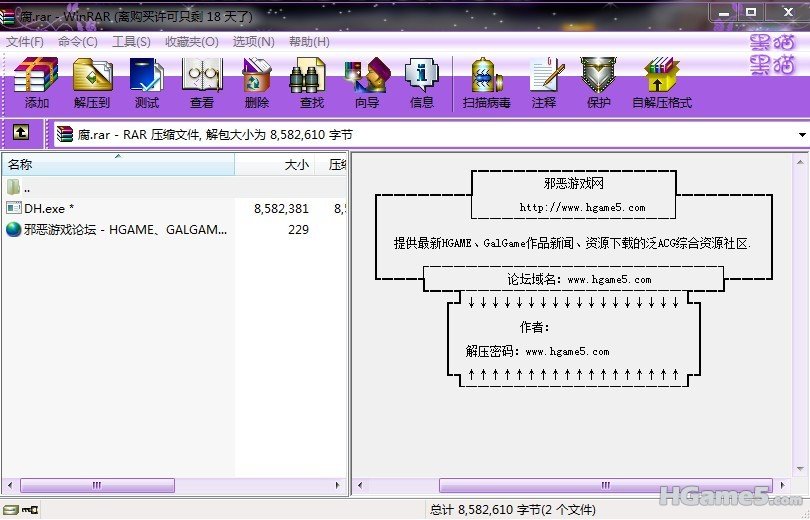This screenshot has height=520, width=810.
Task: Open the 选项(N) menu
Action: (x=253, y=42)
